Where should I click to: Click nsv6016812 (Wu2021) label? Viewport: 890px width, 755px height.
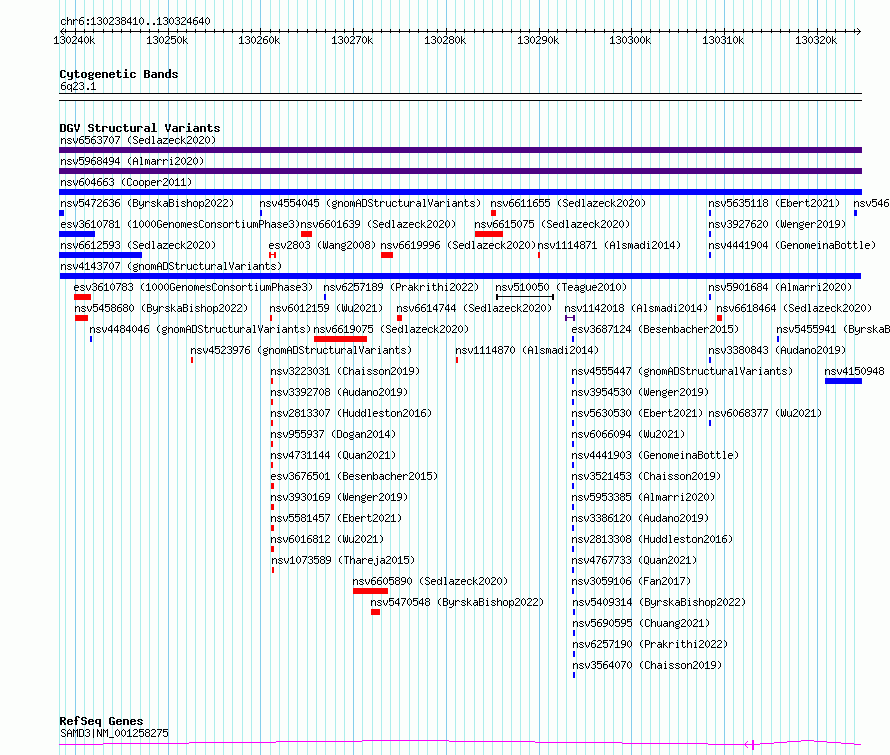pyautogui.click(x=327, y=539)
